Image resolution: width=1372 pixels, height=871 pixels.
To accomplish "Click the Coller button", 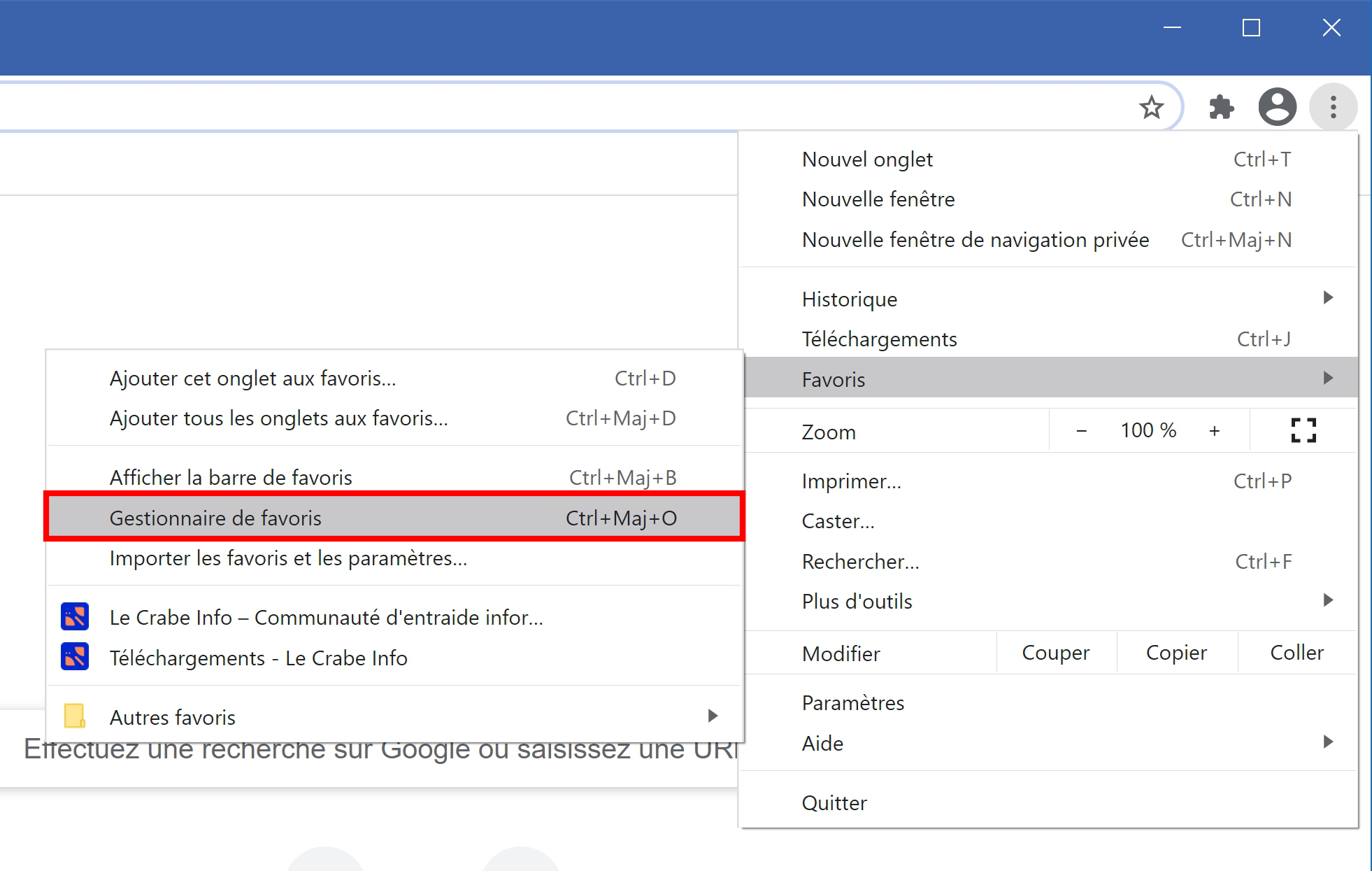I will point(1297,653).
